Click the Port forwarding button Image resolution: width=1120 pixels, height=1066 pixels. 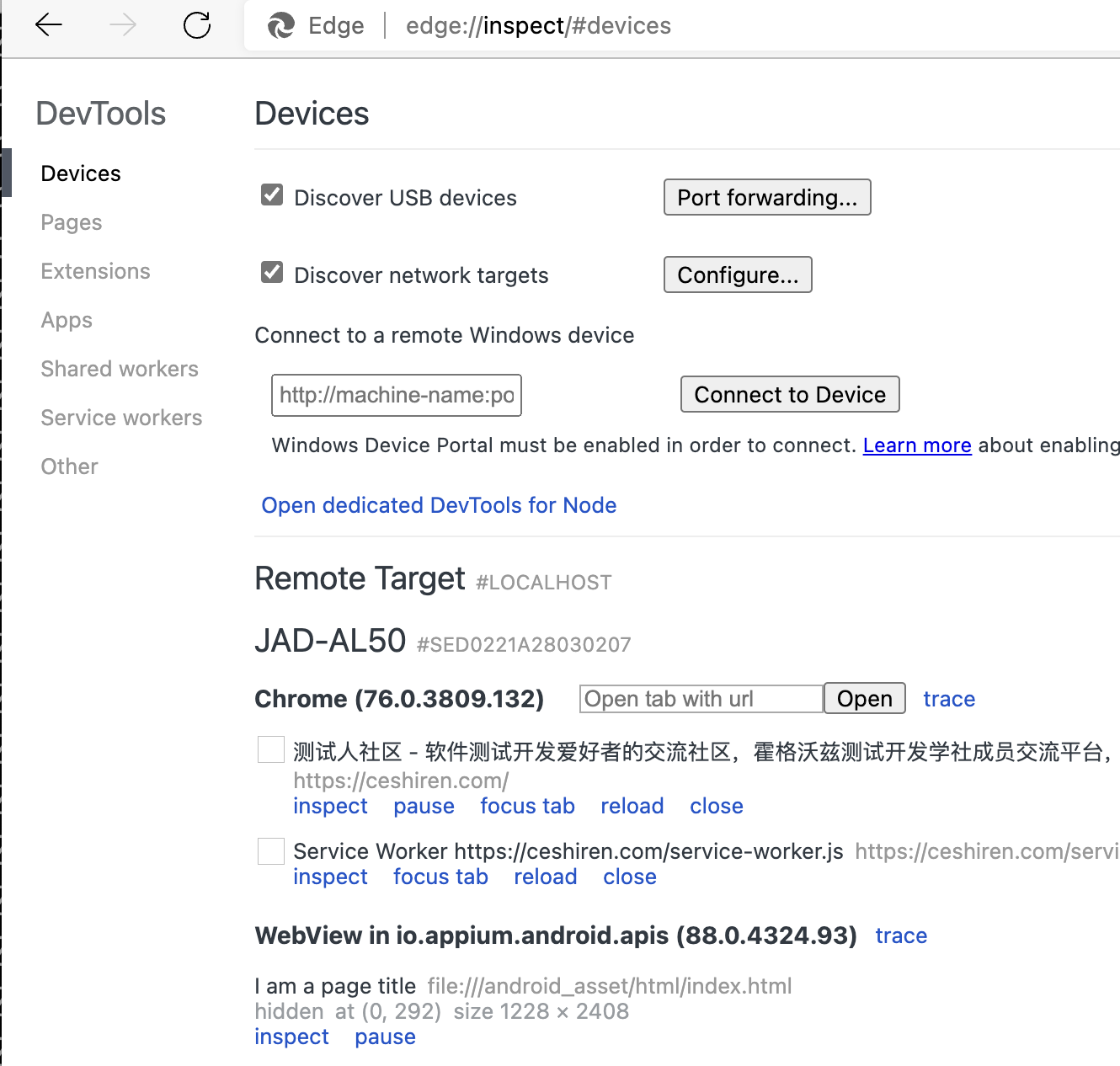[767, 198]
